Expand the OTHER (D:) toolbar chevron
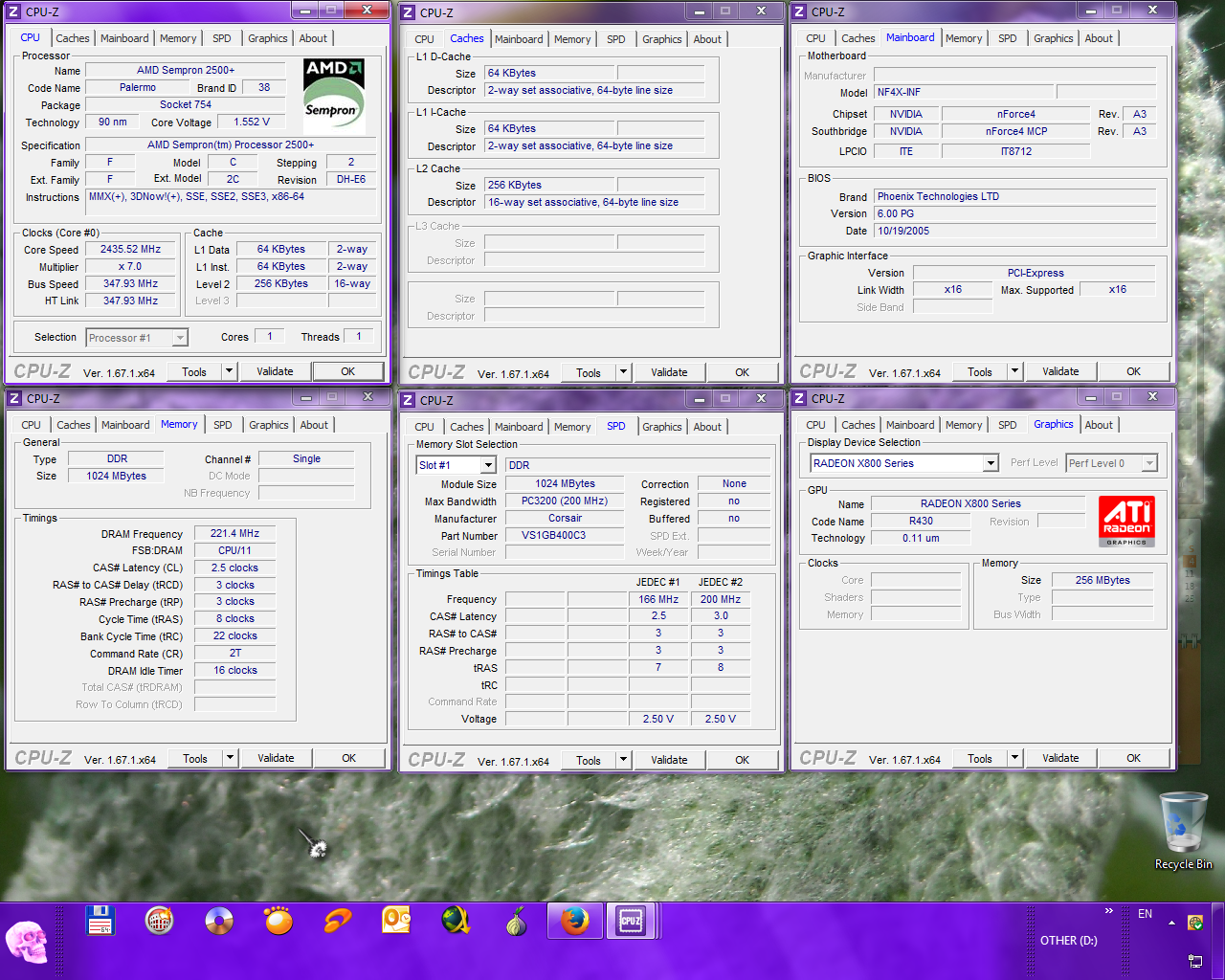The height and width of the screenshot is (980, 1225). click(1109, 911)
